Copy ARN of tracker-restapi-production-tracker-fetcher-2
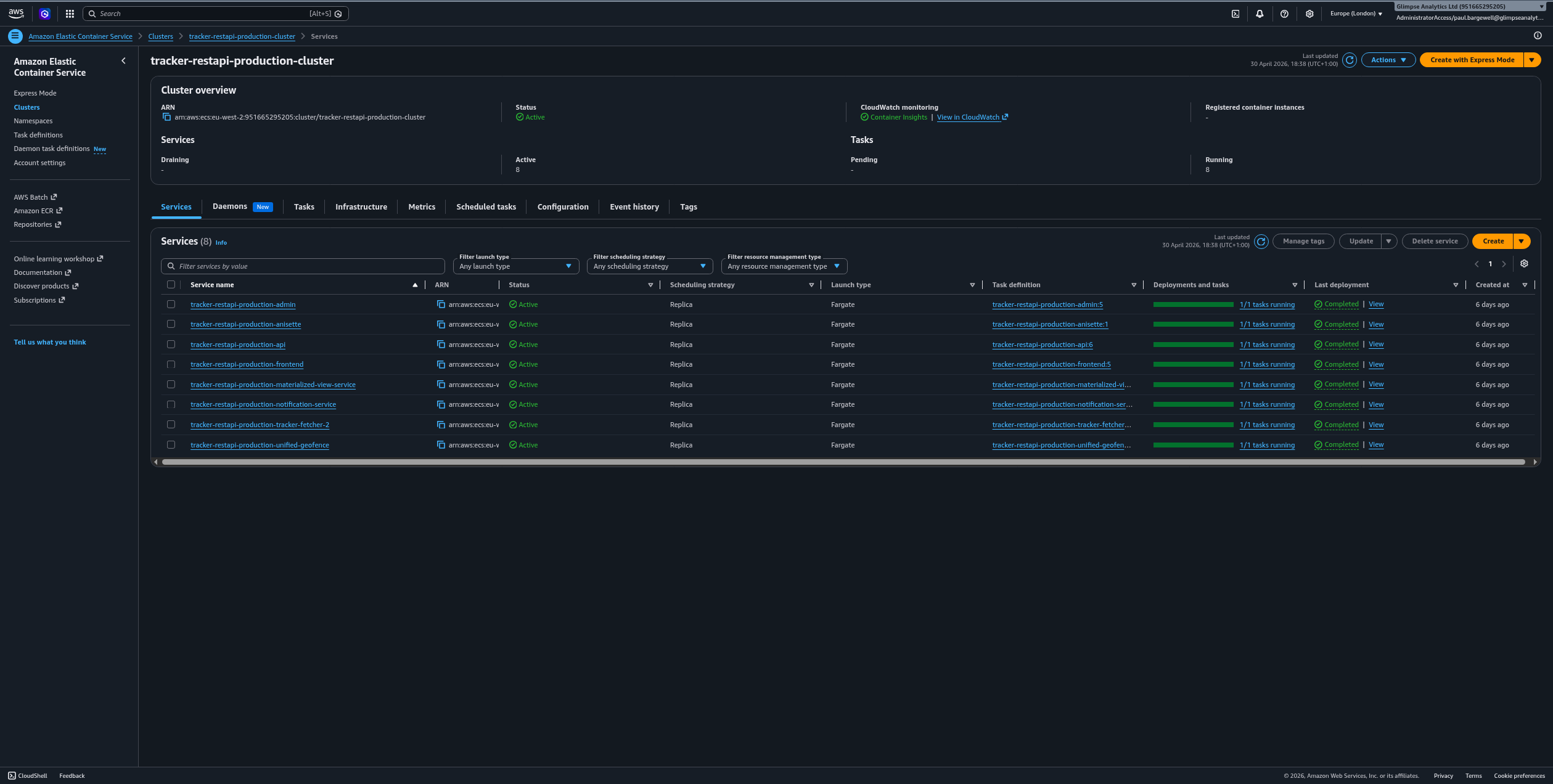 [441, 425]
